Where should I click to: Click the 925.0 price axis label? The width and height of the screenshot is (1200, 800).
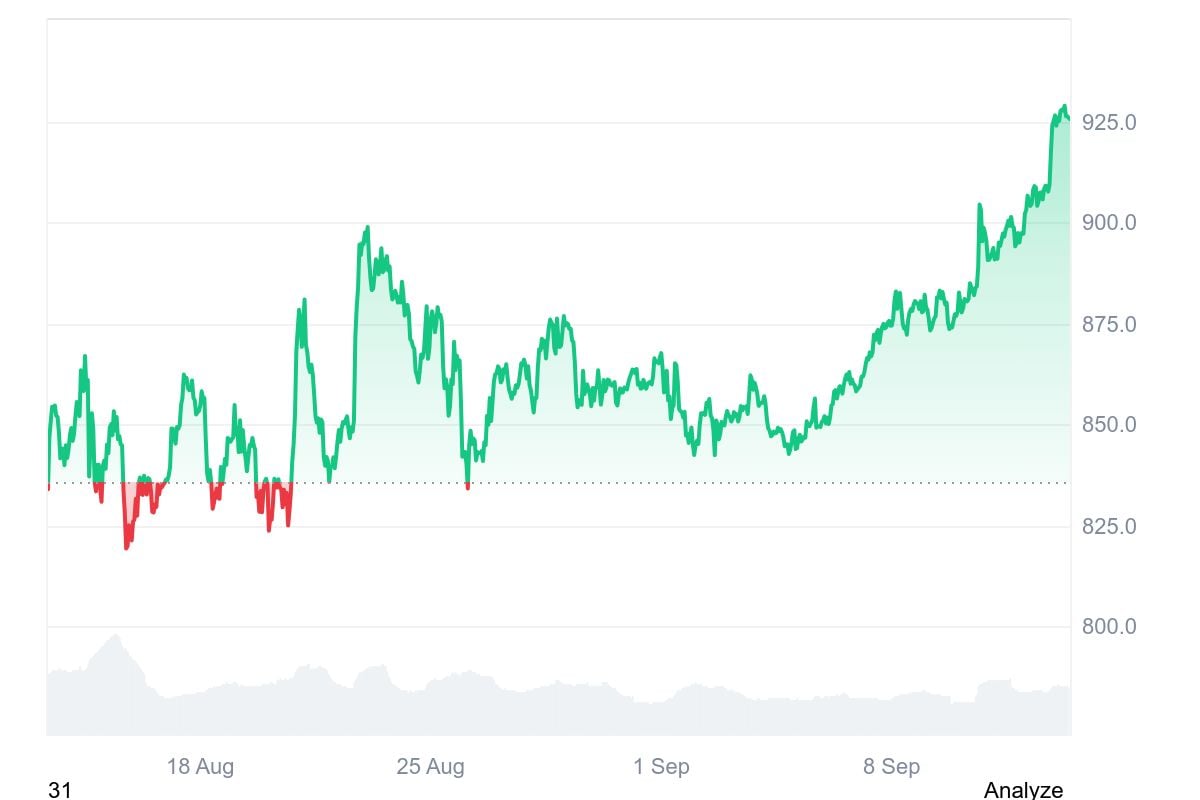(x=1109, y=122)
